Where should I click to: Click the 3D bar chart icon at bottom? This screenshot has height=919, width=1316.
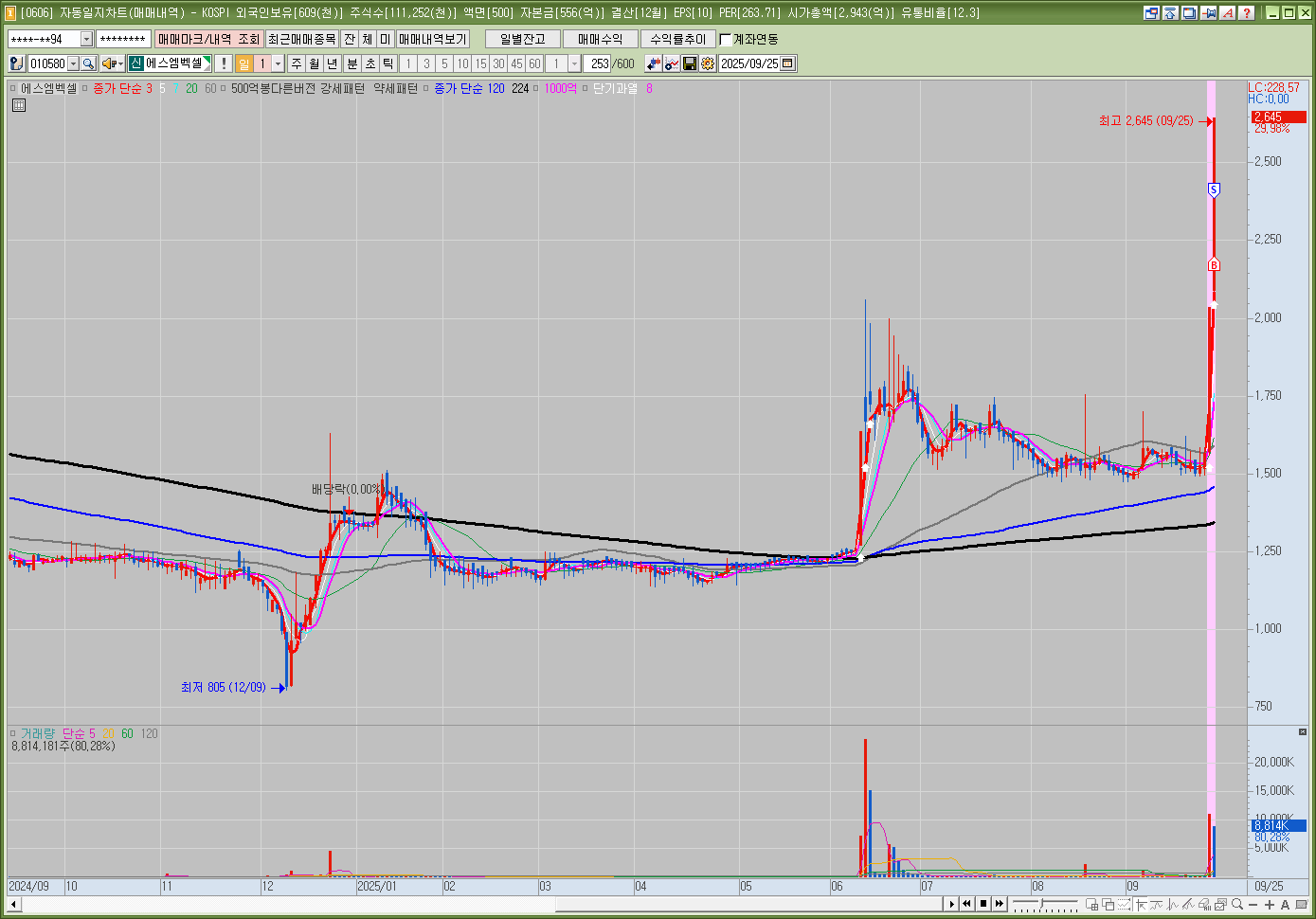(x=1204, y=904)
